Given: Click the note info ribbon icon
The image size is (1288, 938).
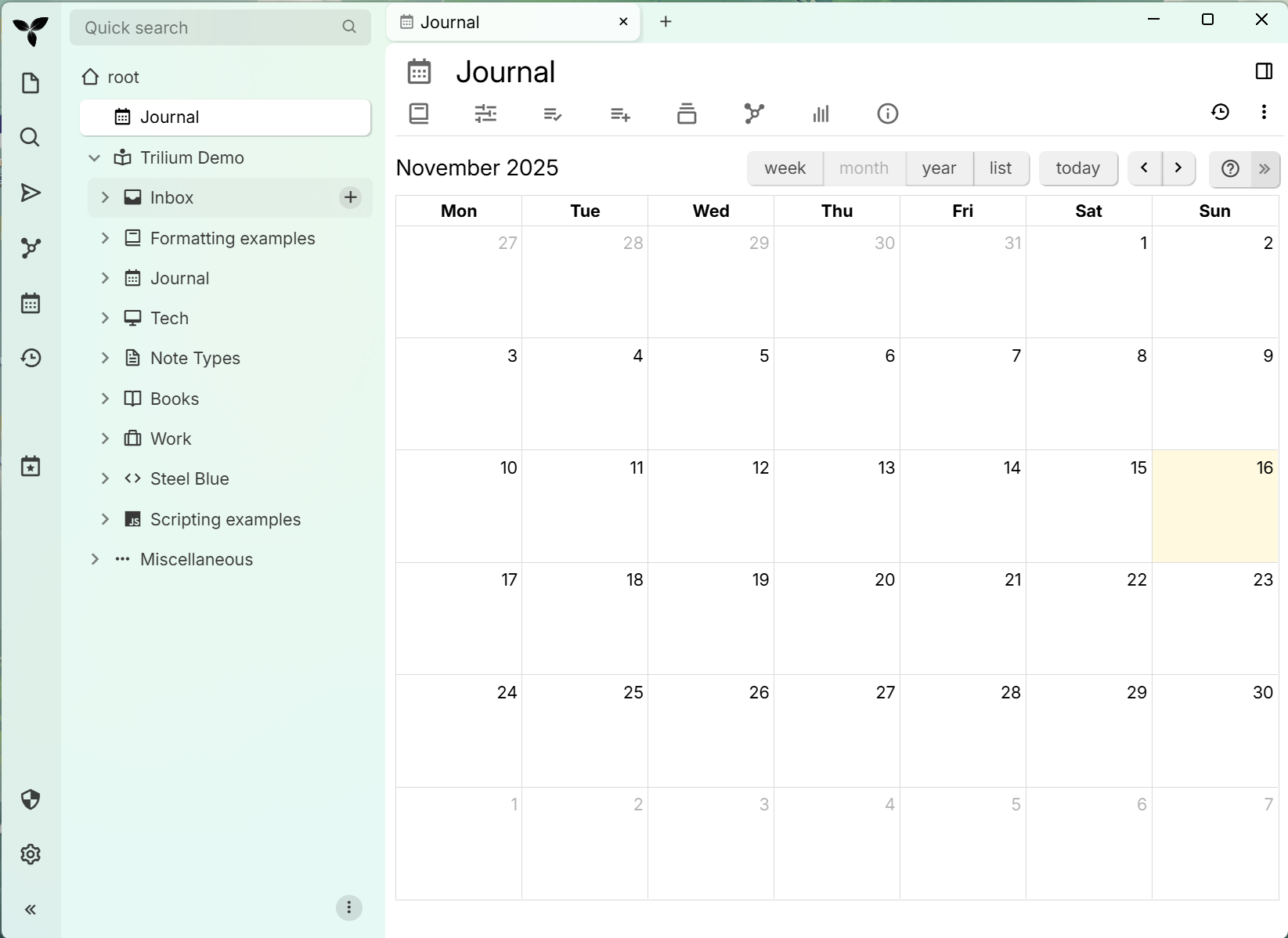Looking at the screenshot, I should tap(887, 114).
